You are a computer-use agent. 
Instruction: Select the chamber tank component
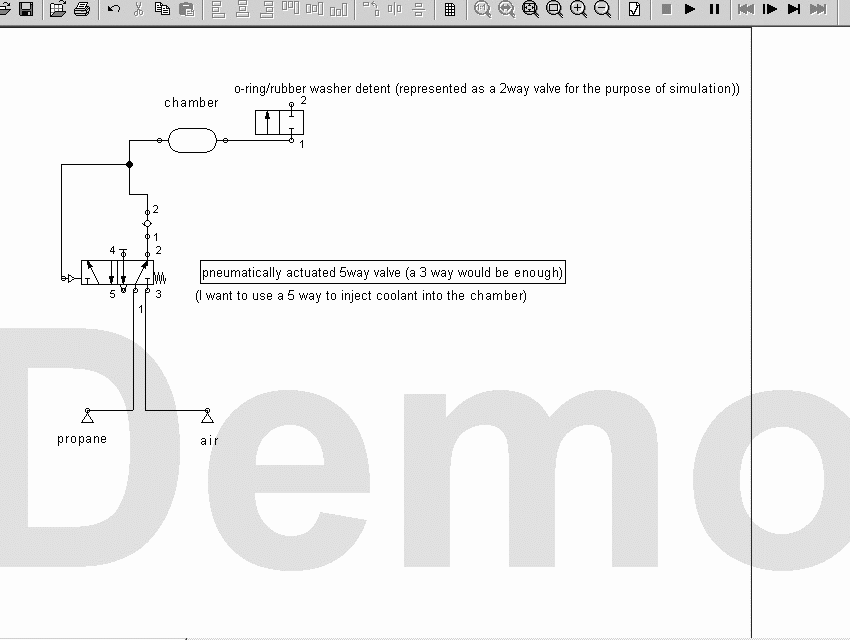192,141
